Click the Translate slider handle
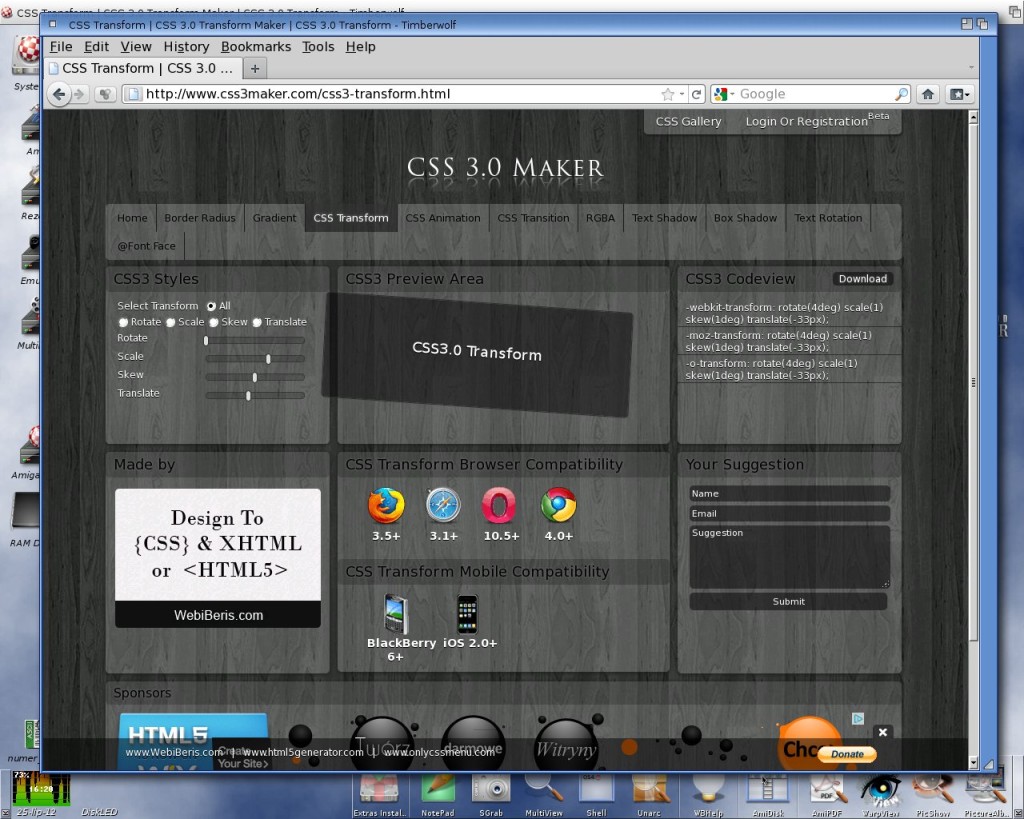Viewport: 1024px width, 819px height. (248, 395)
